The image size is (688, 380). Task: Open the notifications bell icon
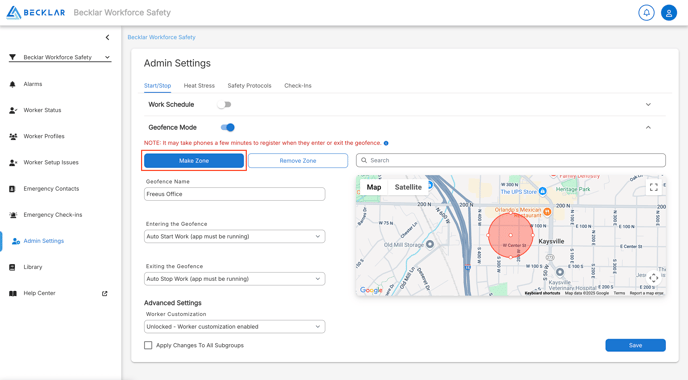(646, 13)
